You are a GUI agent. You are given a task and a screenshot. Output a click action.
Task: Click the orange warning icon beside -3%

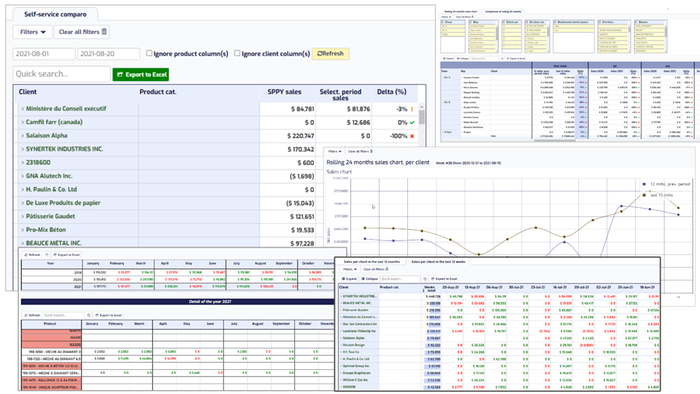tap(412, 109)
